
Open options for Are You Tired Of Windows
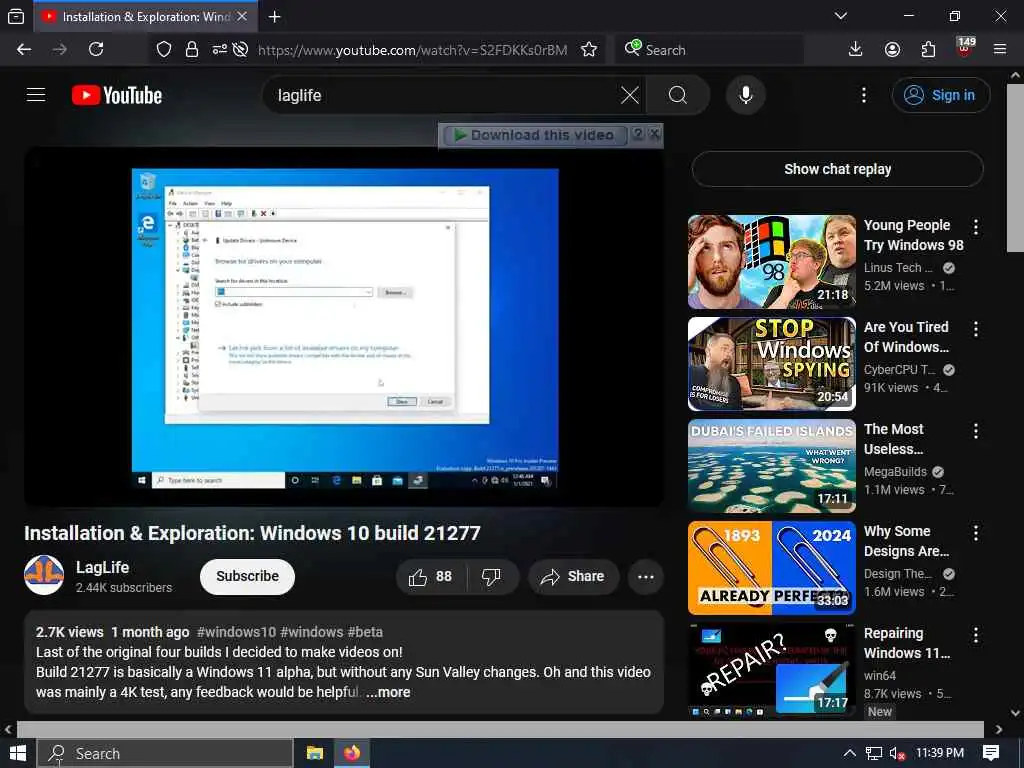pos(976,329)
